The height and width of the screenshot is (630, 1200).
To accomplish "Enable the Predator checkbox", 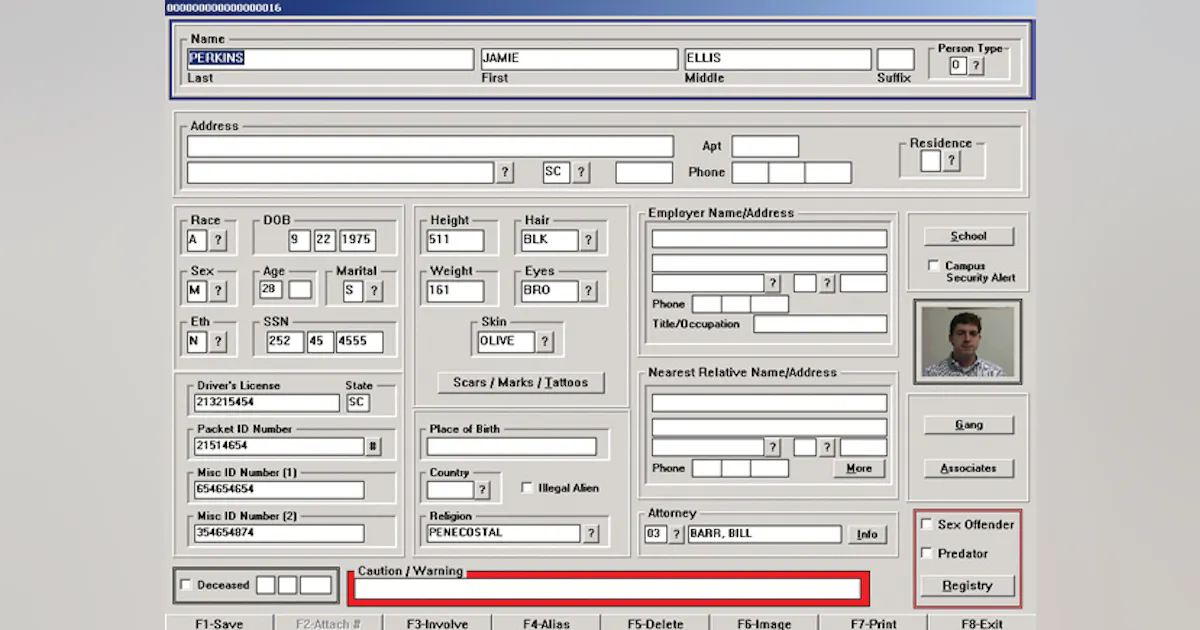I will point(926,553).
